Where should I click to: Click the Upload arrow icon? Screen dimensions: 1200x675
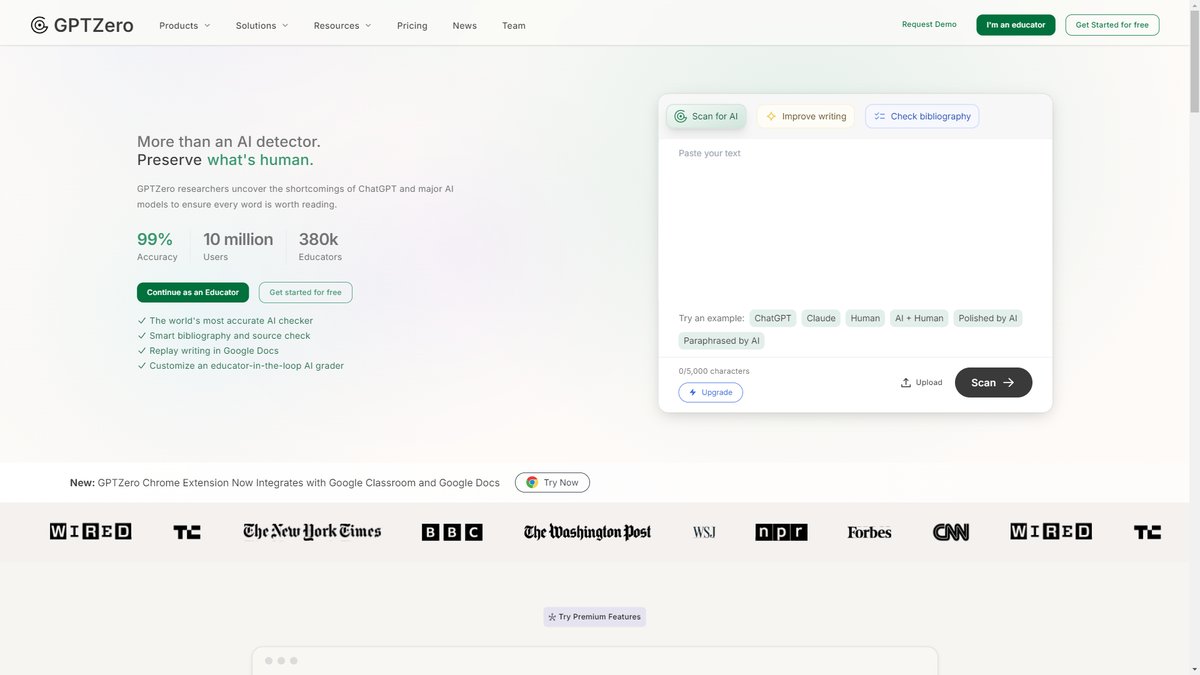(906, 383)
